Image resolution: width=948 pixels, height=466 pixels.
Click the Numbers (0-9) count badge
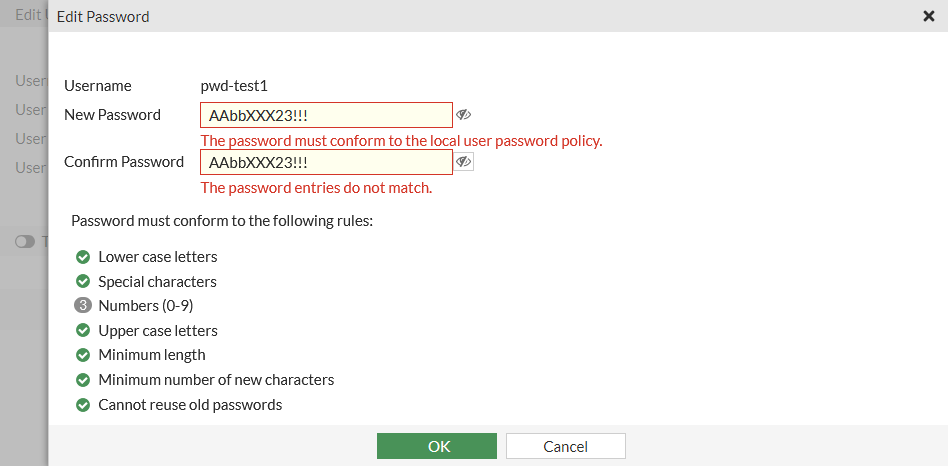coord(84,306)
